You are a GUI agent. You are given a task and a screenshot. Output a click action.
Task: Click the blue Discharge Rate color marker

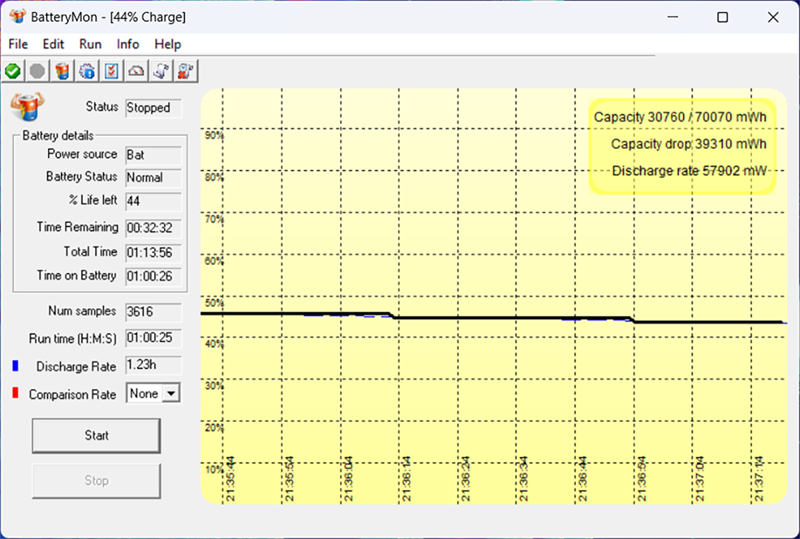point(15,366)
